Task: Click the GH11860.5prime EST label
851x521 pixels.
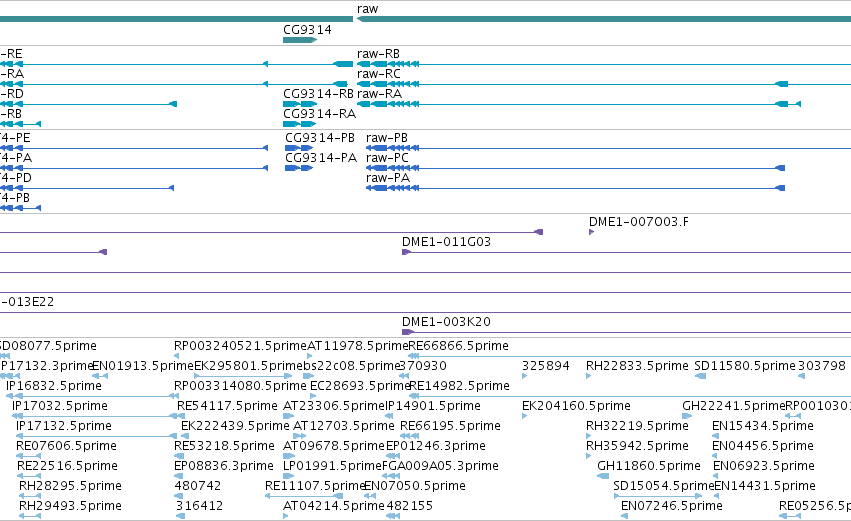Action: tap(649, 466)
